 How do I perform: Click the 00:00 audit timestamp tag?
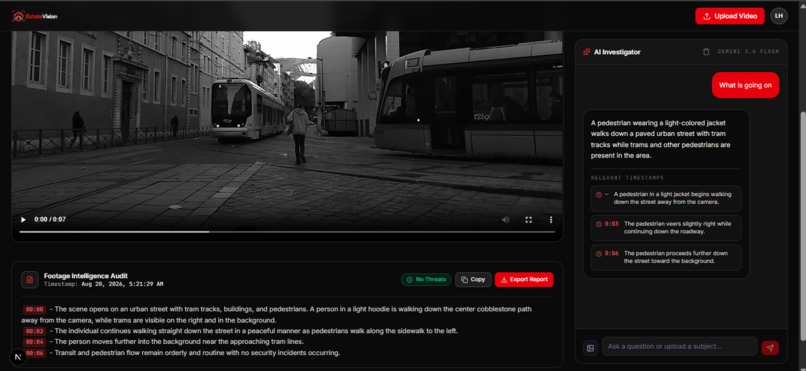coord(34,310)
